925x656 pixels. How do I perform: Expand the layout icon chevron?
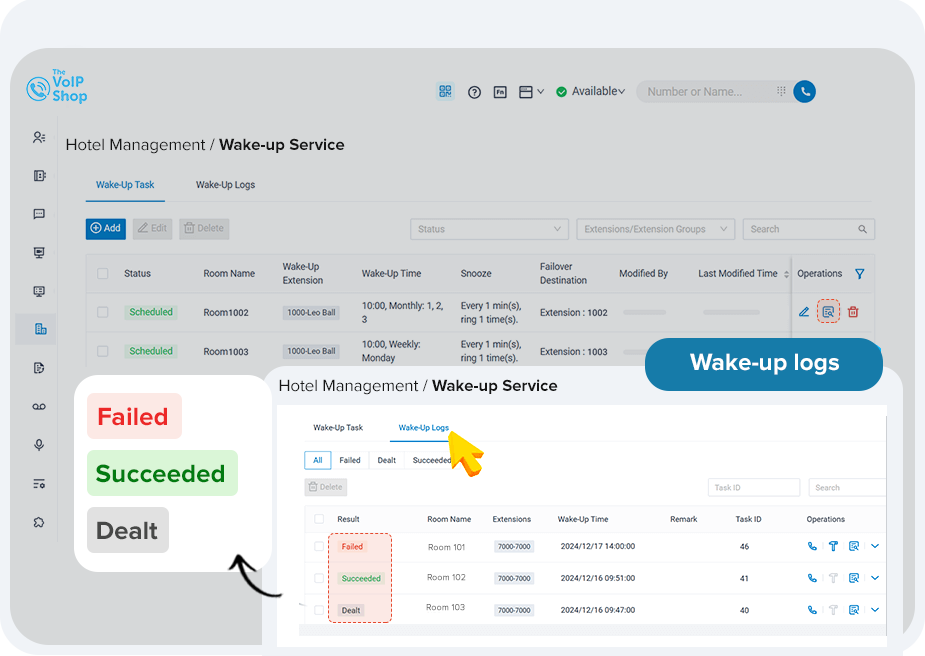pos(540,91)
